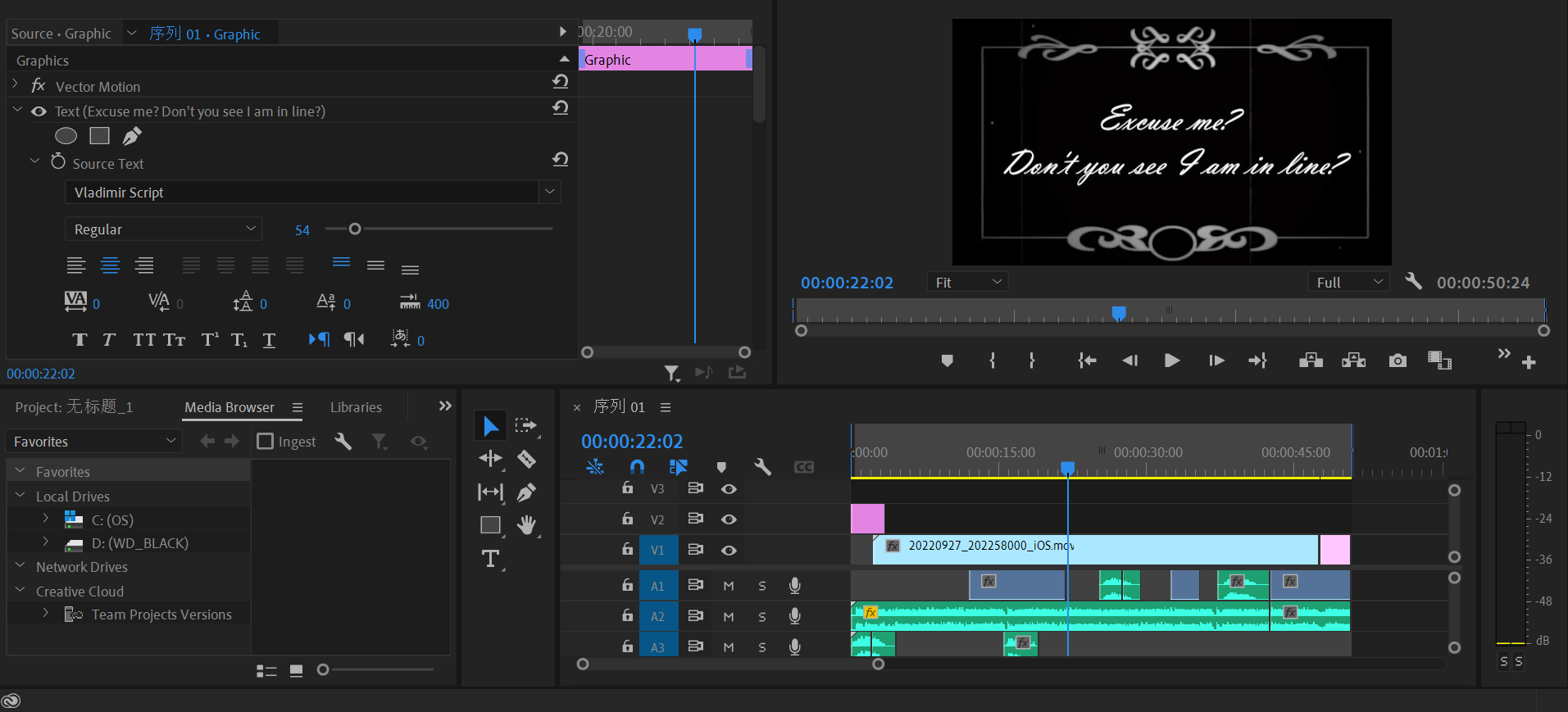Click Export Frame camera icon

[1398, 361]
